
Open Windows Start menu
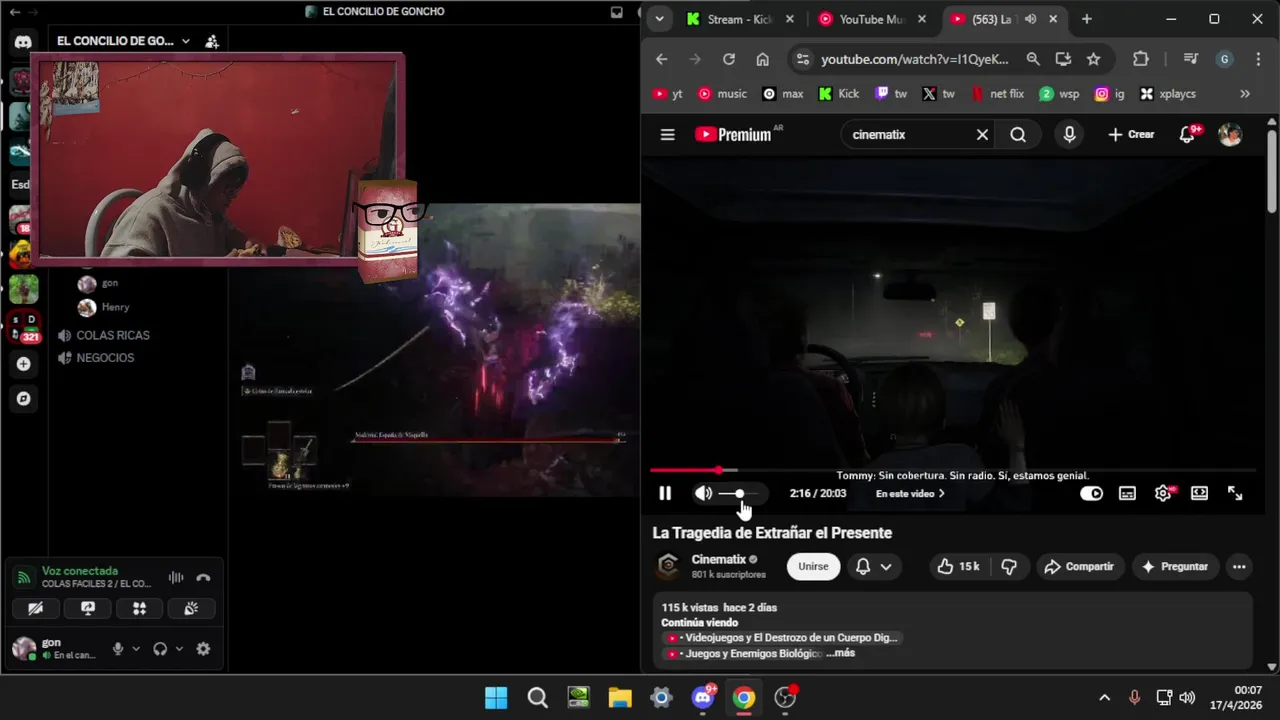pos(496,697)
